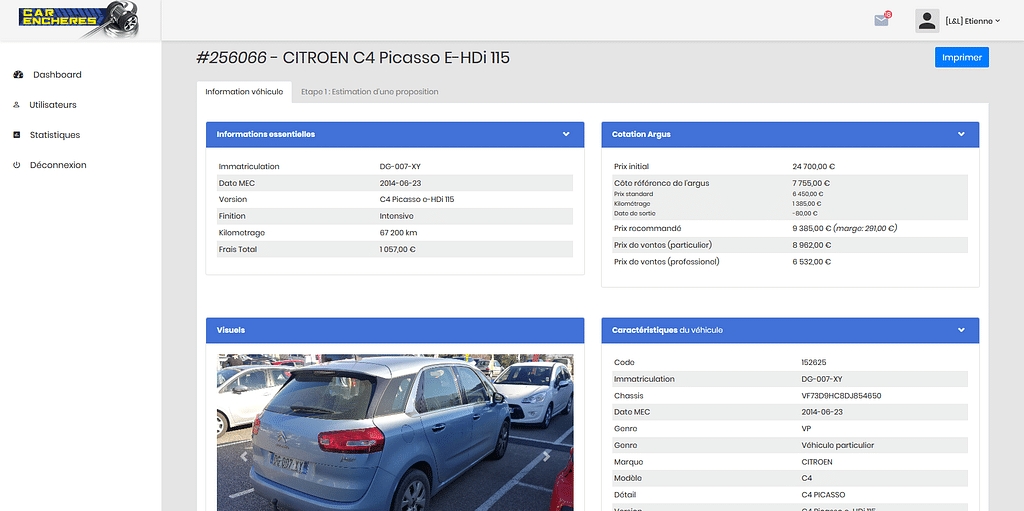The height and width of the screenshot is (511, 1024).
Task: Select the Statistiques chart icon
Action: pos(16,135)
